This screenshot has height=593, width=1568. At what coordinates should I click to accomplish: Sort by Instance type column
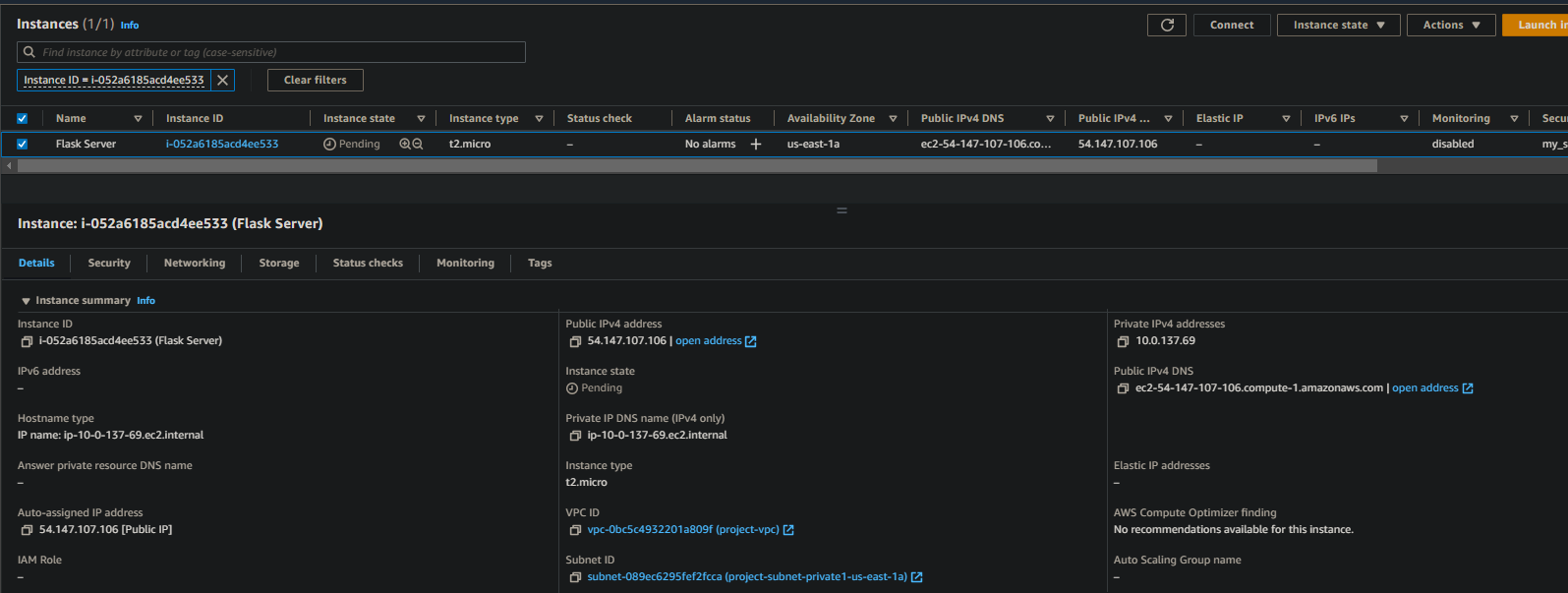tap(539, 119)
